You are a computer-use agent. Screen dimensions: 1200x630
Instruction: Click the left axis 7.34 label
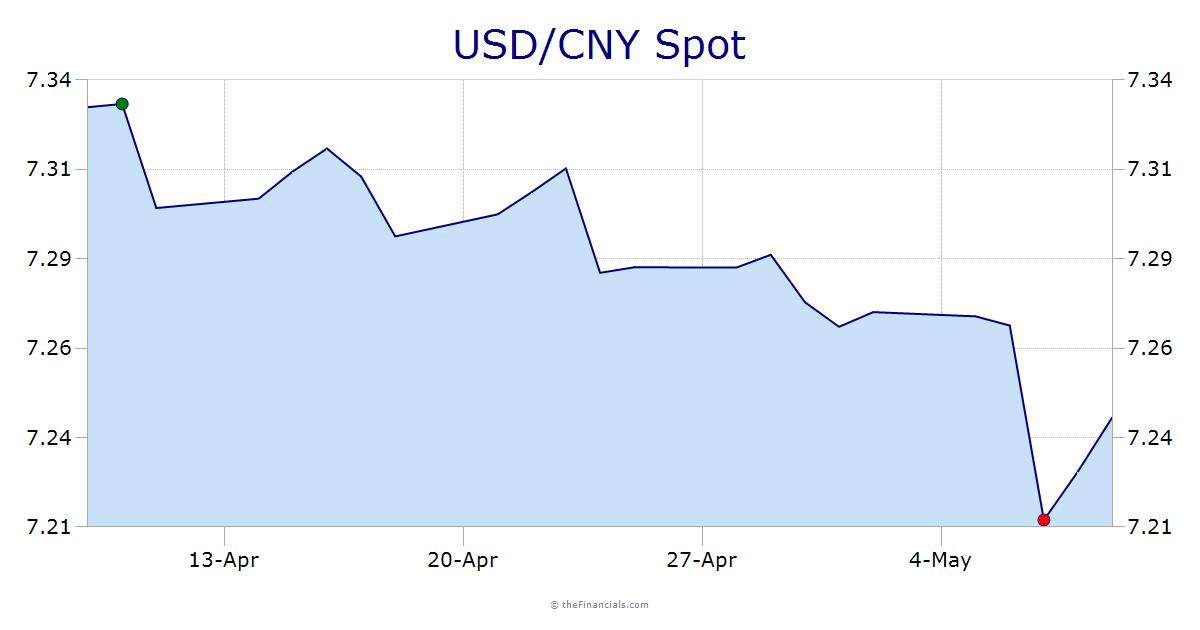tap(48, 80)
